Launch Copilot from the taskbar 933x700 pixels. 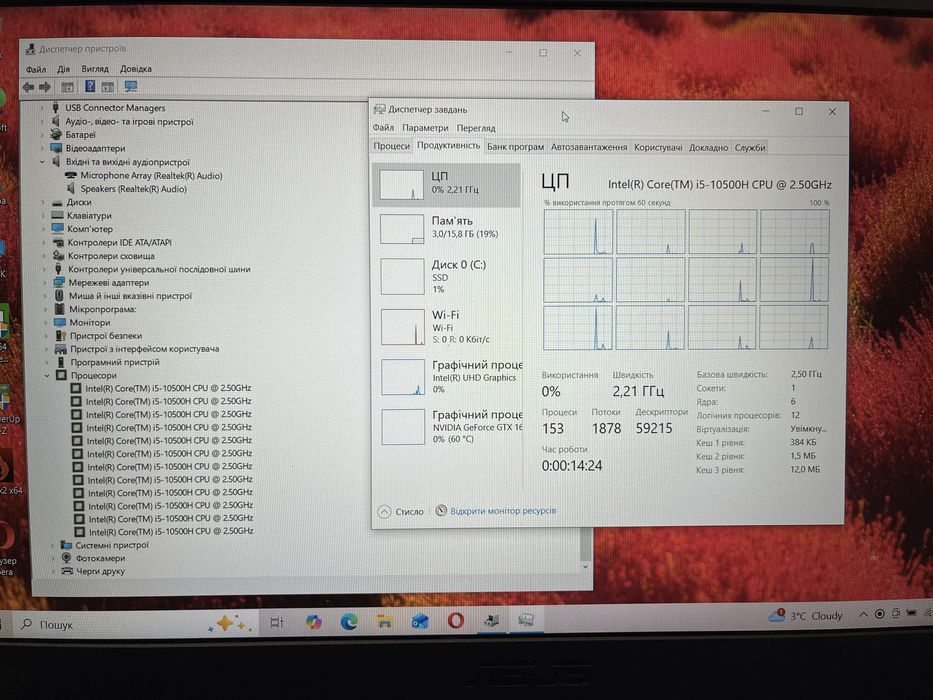click(x=313, y=622)
